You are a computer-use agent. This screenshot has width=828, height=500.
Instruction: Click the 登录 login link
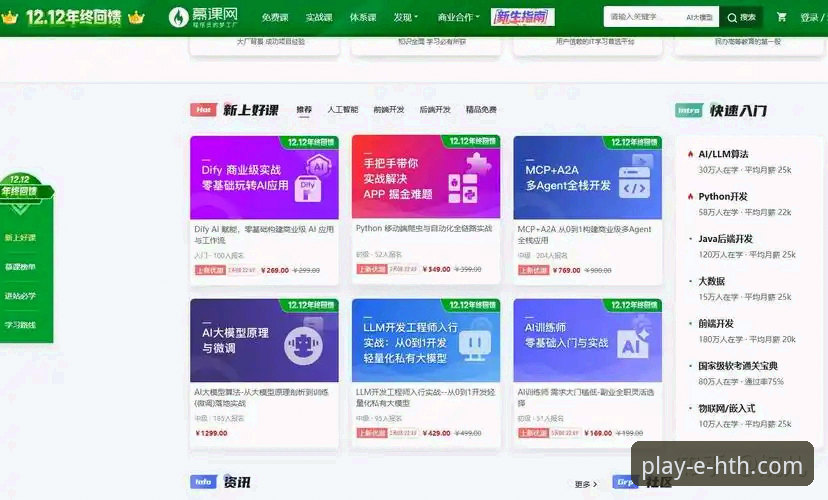(x=809, y=17)
